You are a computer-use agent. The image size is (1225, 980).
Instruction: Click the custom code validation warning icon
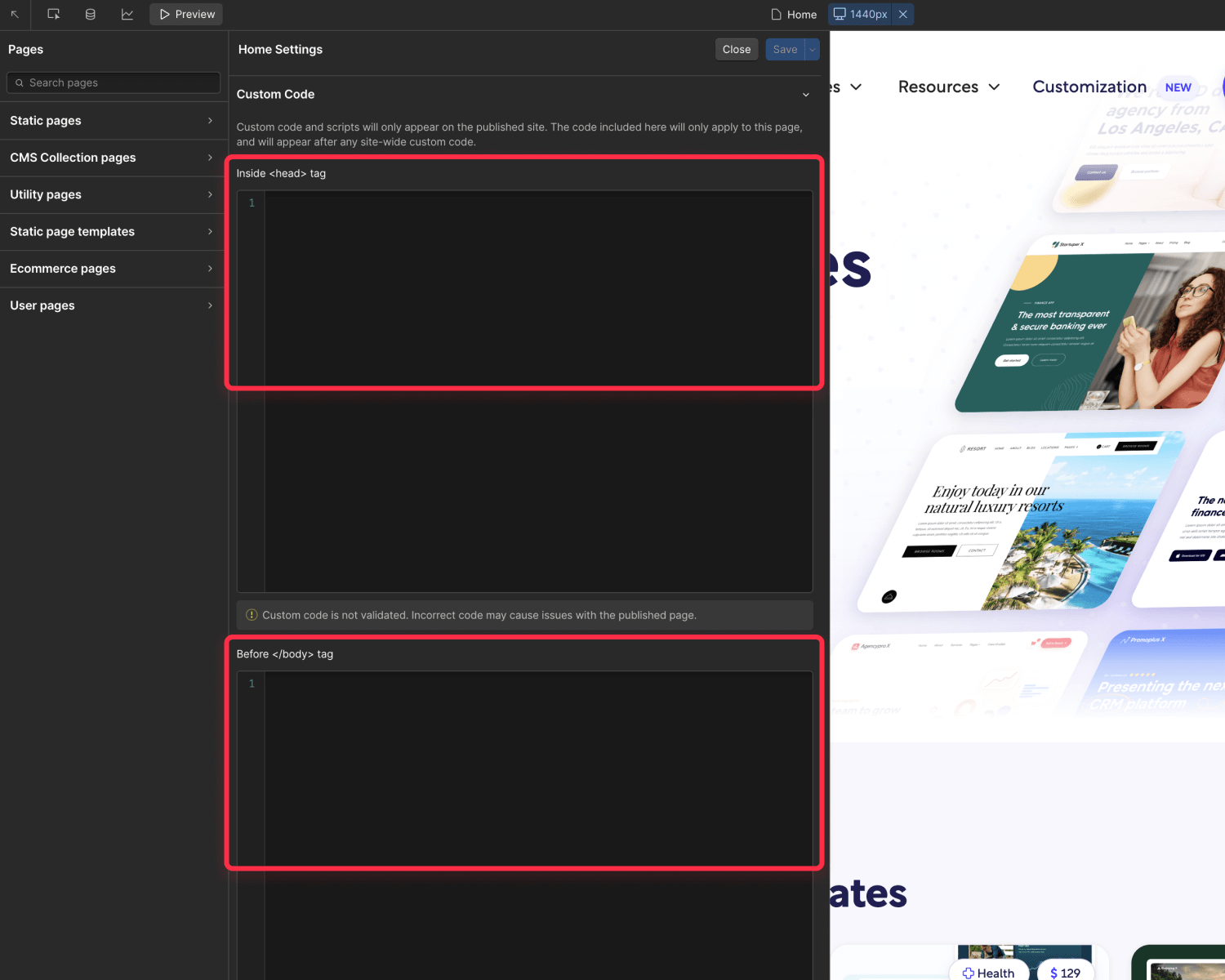tap(252, 615)
